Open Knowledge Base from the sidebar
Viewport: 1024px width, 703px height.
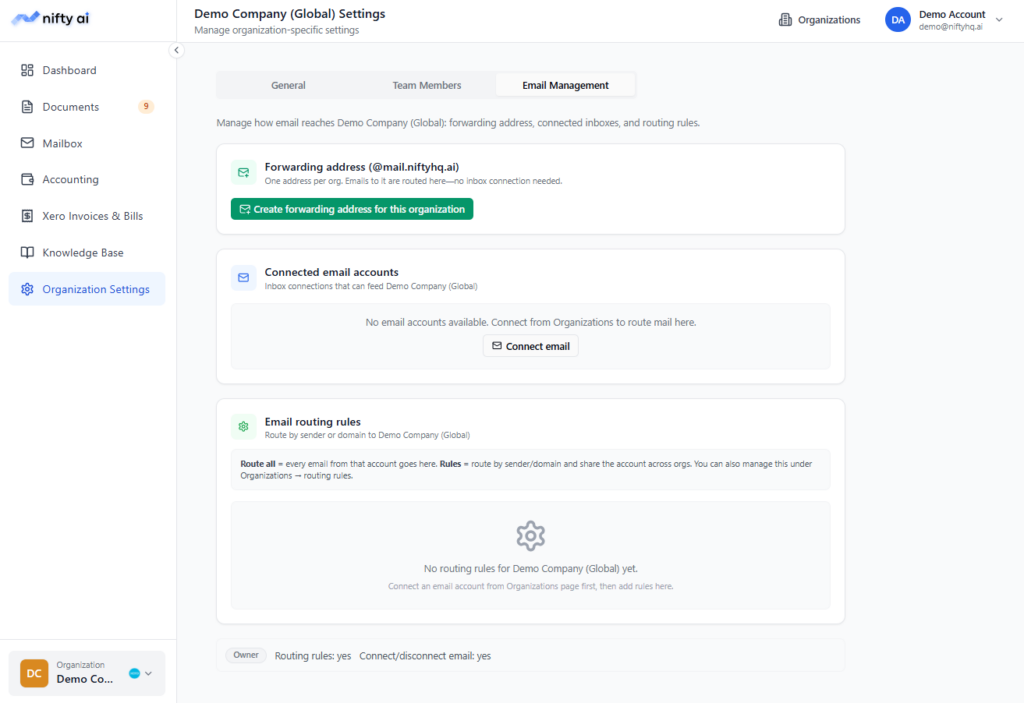coord(87,252)
